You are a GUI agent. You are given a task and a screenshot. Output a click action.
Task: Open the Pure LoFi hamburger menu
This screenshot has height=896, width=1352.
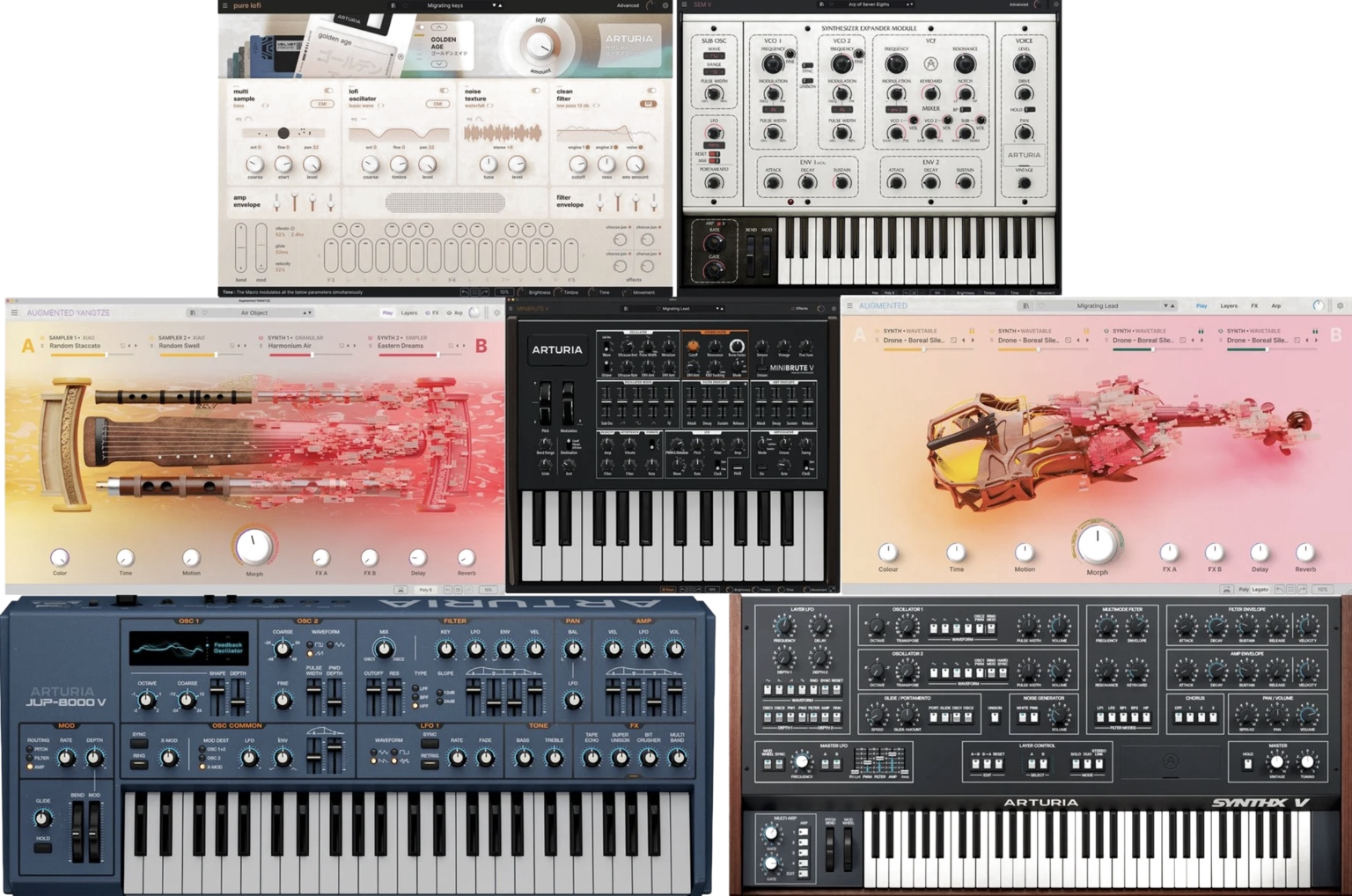224,5
